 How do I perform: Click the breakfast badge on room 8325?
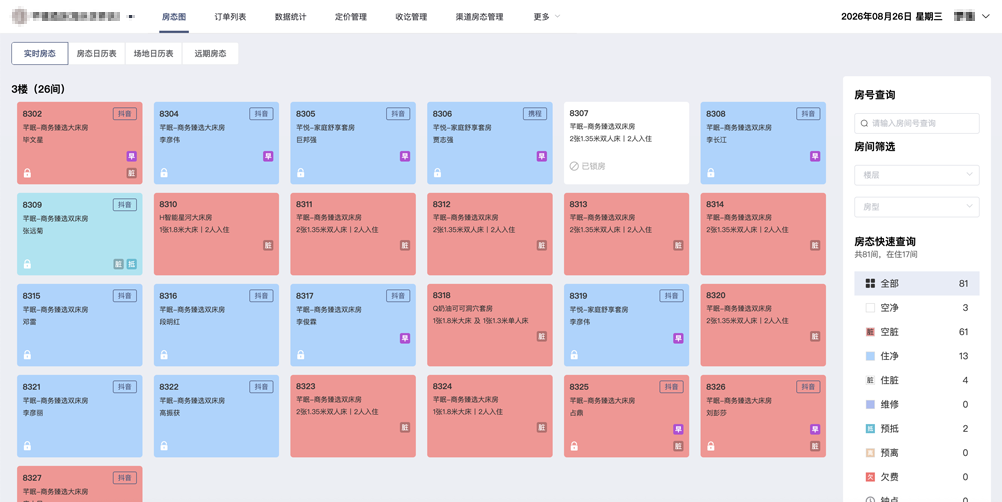678,429
